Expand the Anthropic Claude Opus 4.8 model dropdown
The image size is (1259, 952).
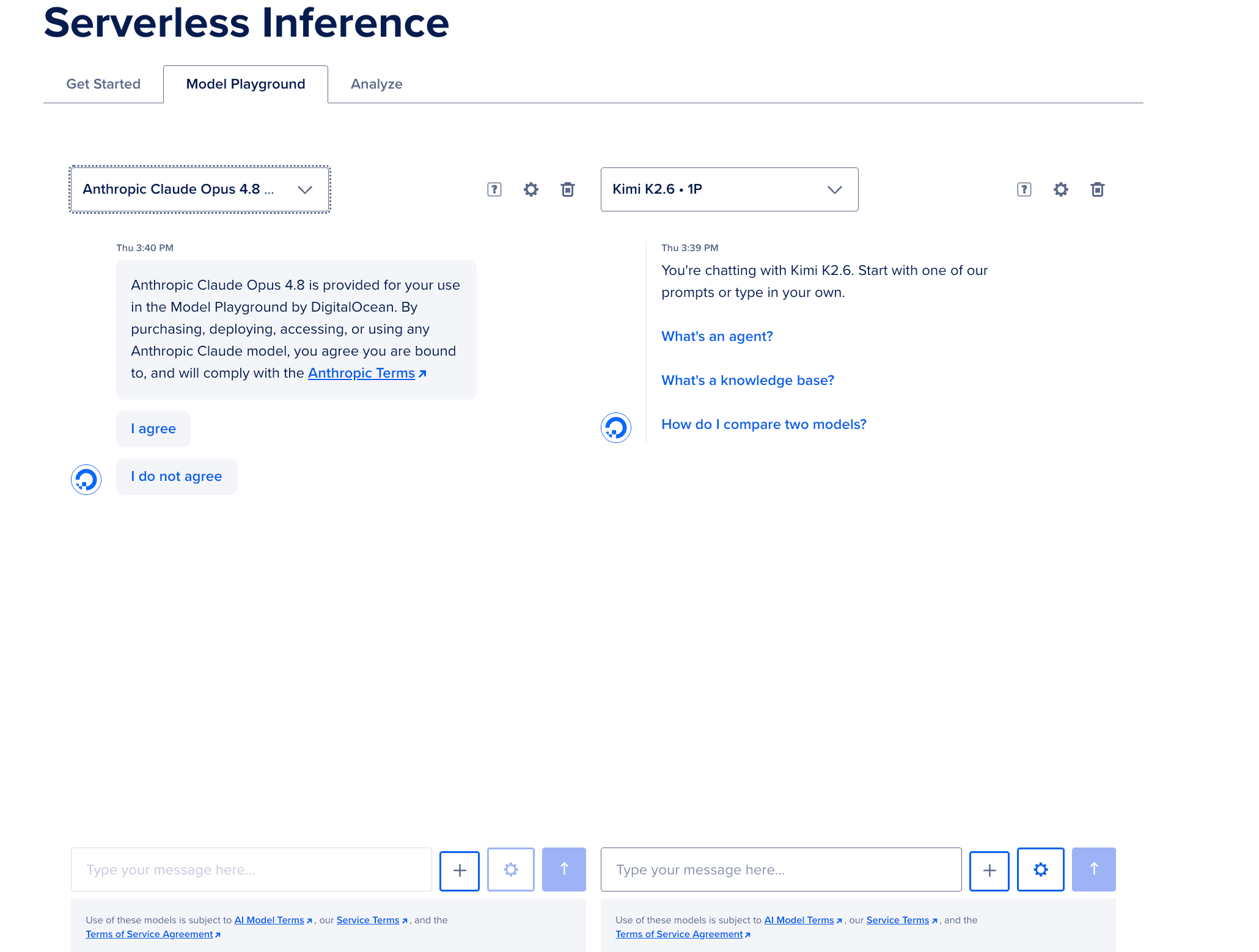[x=200, y=189]
